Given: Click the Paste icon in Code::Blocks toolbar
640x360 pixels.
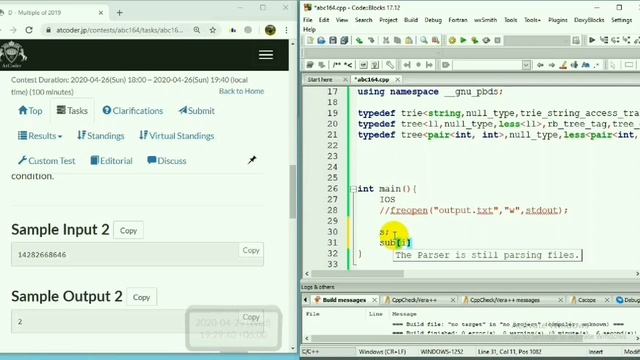Looking at the screenshot, I should (409, 40).
